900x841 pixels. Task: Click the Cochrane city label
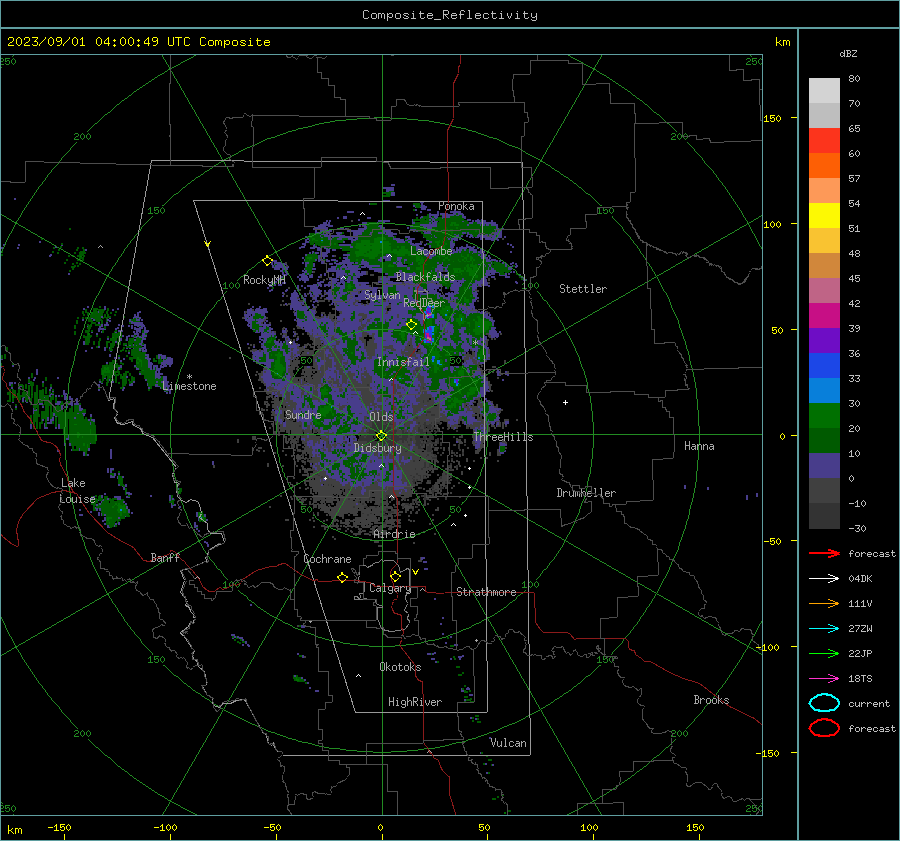327,559
